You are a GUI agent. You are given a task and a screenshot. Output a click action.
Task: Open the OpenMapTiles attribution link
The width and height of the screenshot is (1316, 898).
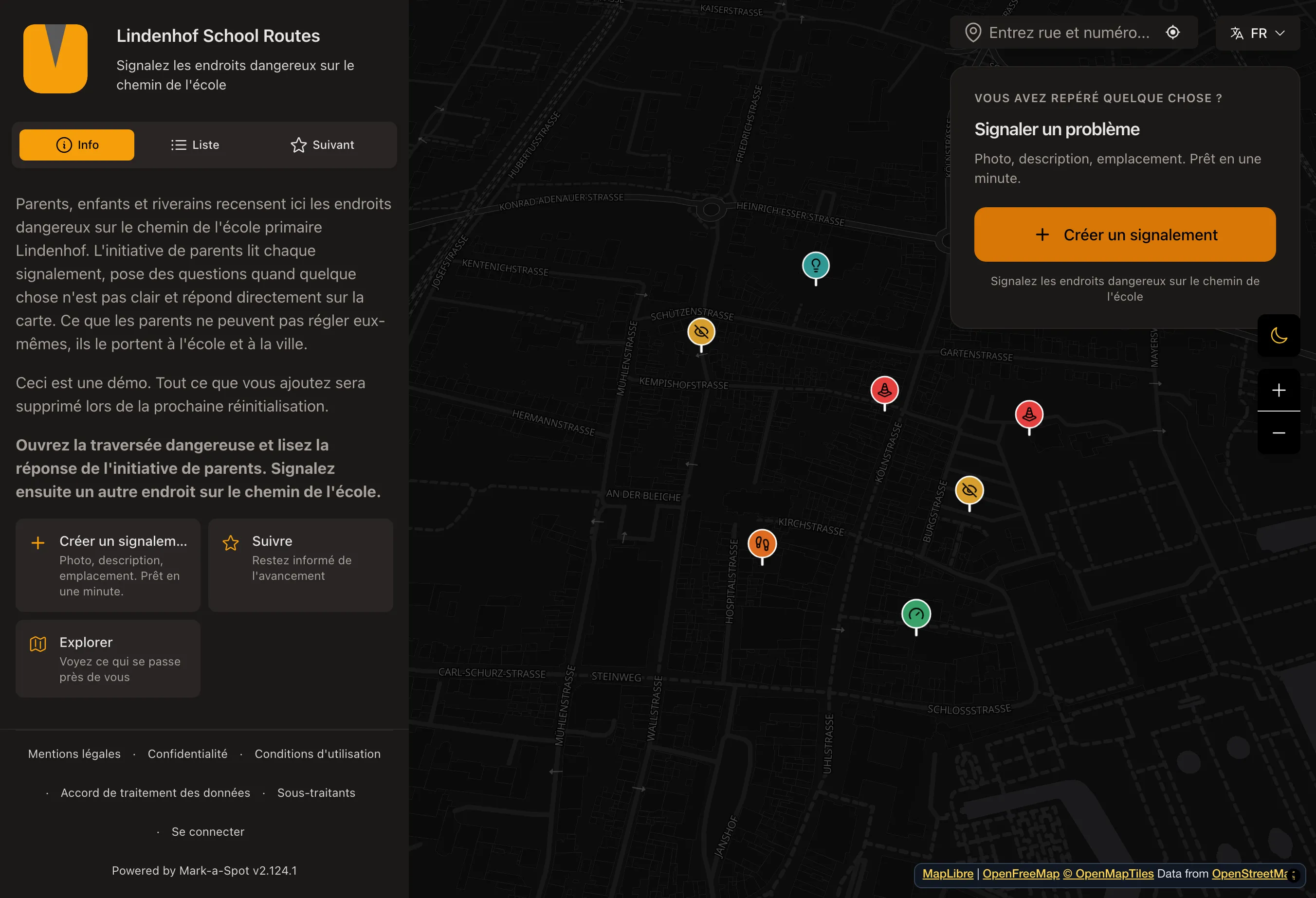pyautogui.click(x=1108, y=874)
